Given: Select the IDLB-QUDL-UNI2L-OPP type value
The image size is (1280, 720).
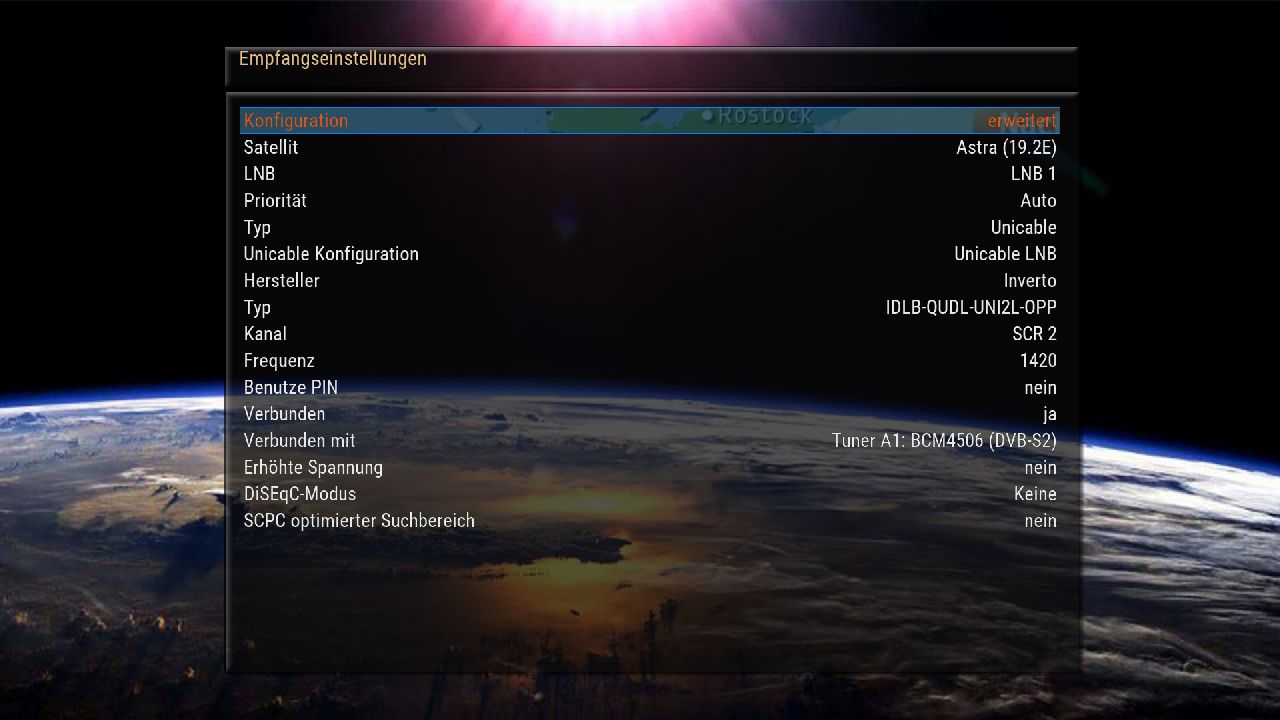Looking at the screenshot, I should (x=970, y=308).
